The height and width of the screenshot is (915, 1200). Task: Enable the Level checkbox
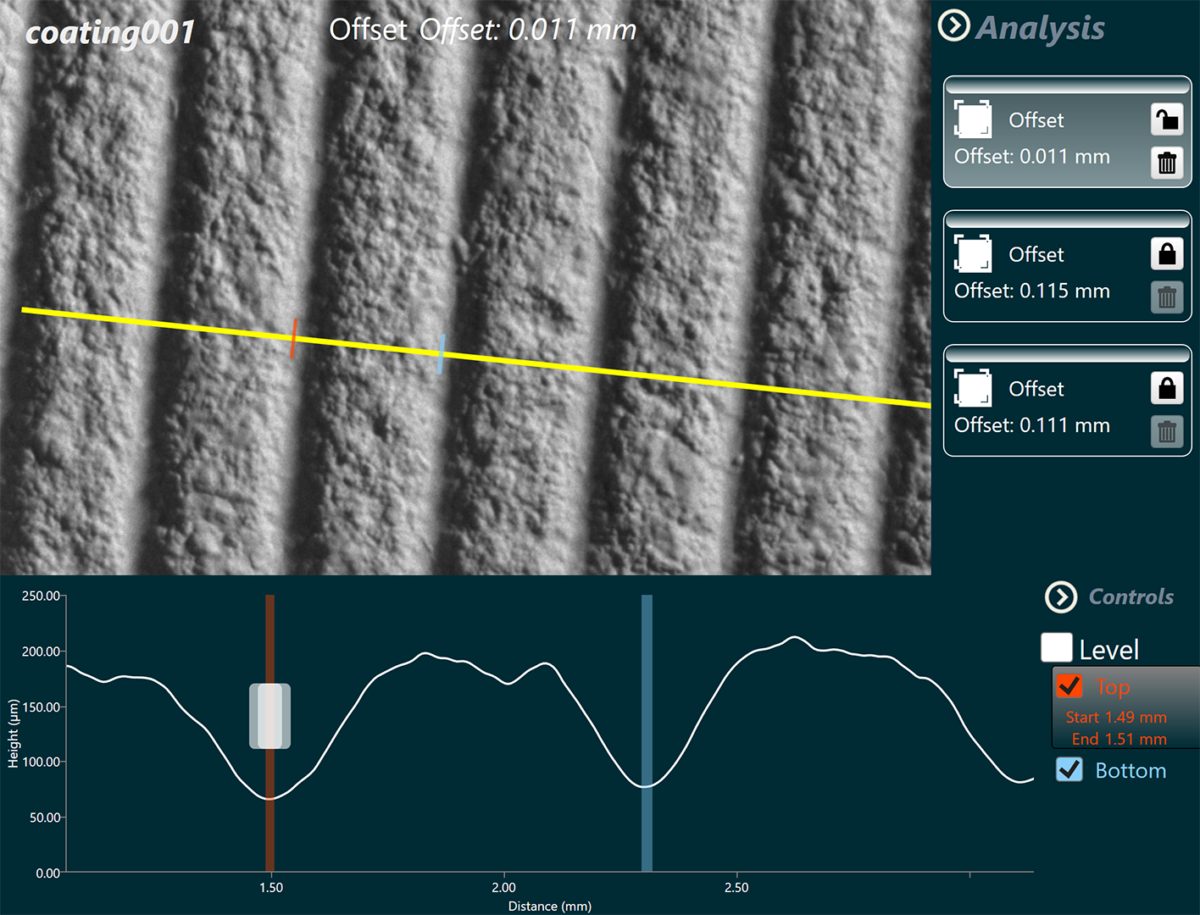point(1057,648)
